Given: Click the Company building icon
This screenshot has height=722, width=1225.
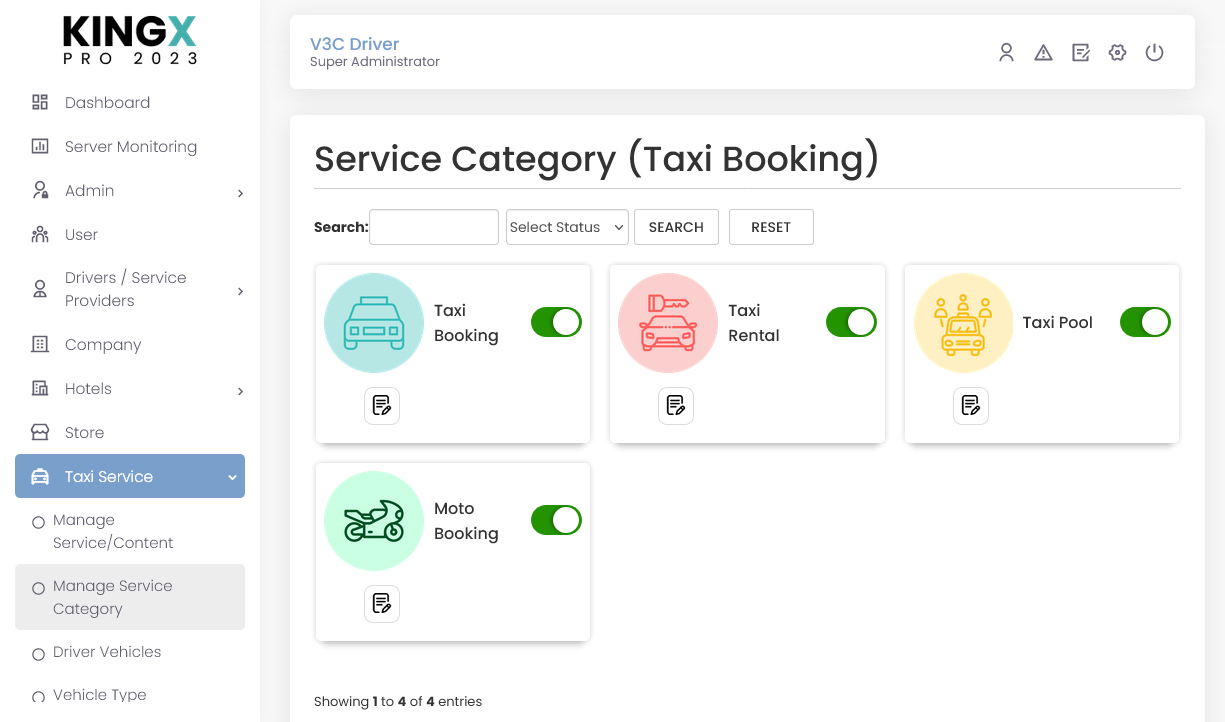Looking at the screenshot, I should coord(40,344).
